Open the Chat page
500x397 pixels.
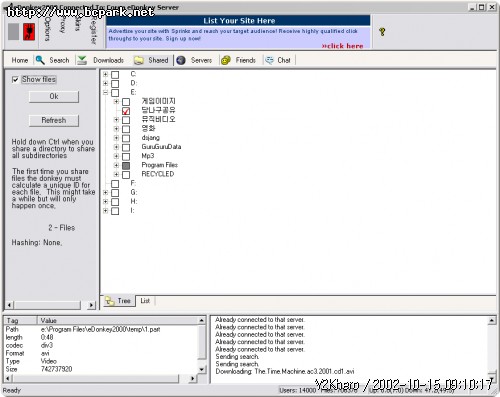[x=278, y=60]
